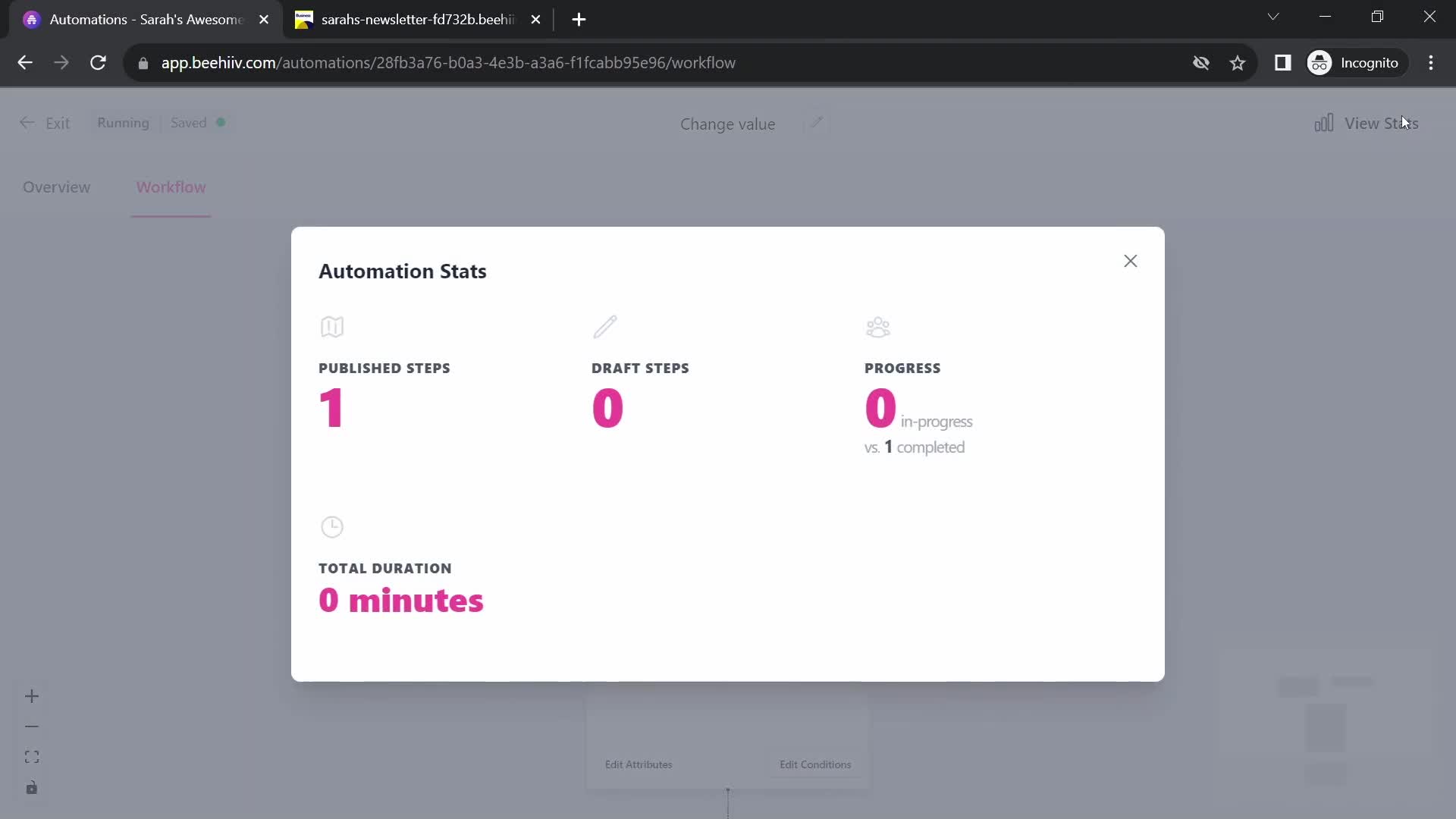This screenshot has height=819, width=1456.
Task: Click the Published Steps value 1
Action: point(331,408)
